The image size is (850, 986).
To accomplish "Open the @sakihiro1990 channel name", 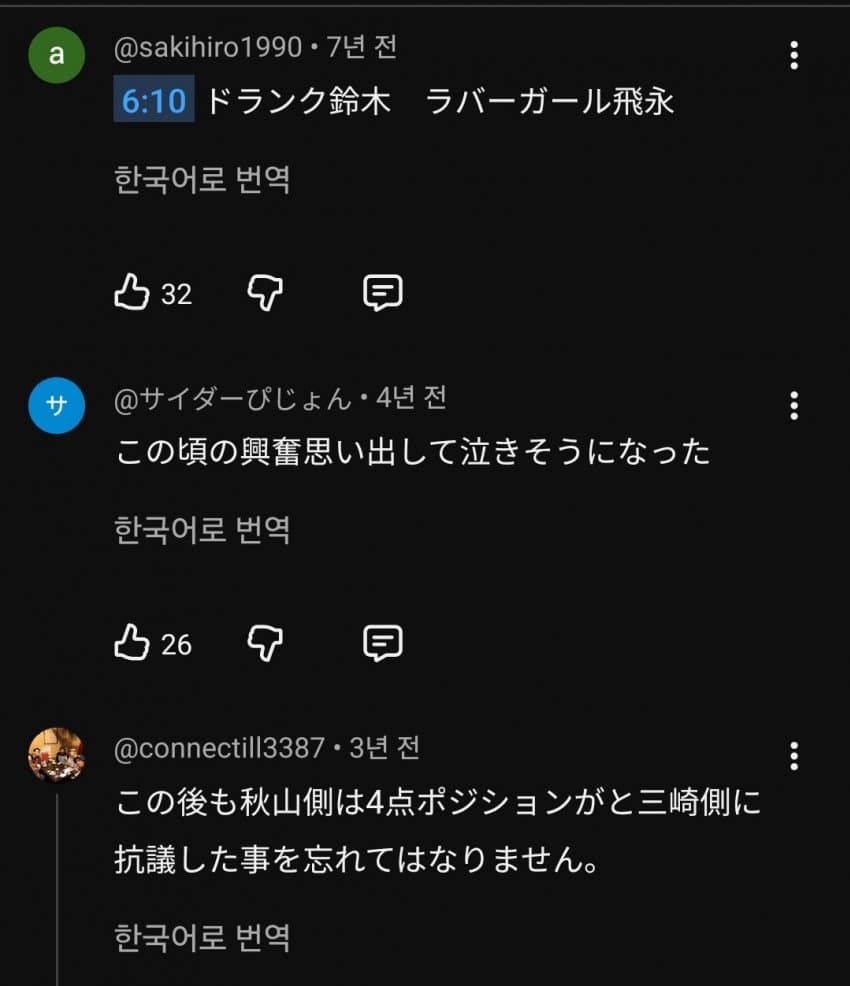I will tap(208, 47).
